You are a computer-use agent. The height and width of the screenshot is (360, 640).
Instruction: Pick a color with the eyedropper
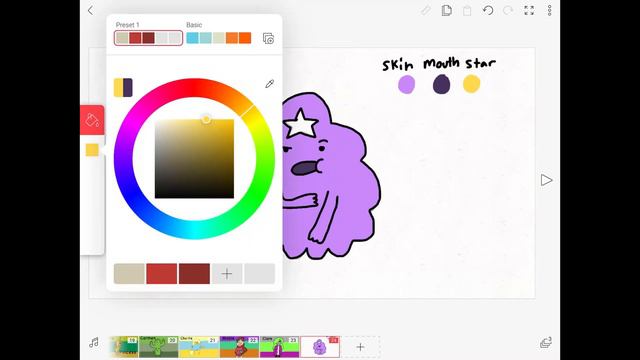tap(269, 84)
